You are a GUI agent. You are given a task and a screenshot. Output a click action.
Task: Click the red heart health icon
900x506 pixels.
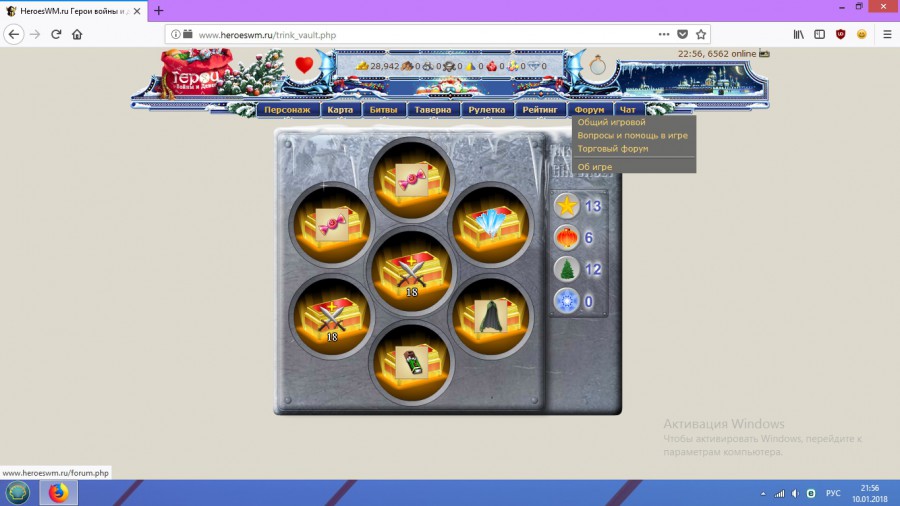pyautogui.click(x=304, y=65)
